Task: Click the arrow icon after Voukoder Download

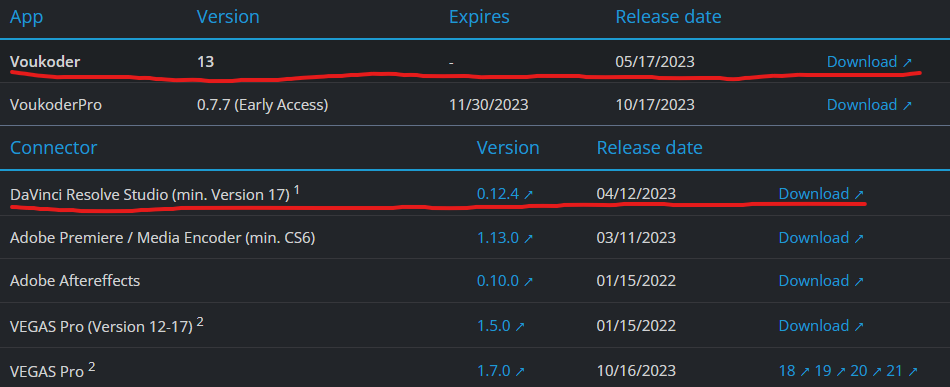Action: pyautogui.click(x=906, y=62)
